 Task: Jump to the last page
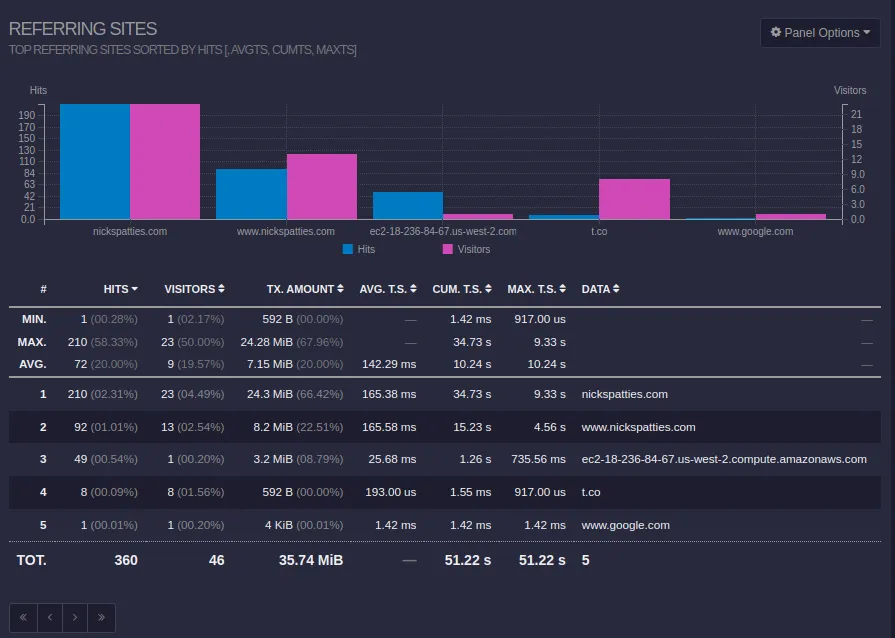pos(100,617)
